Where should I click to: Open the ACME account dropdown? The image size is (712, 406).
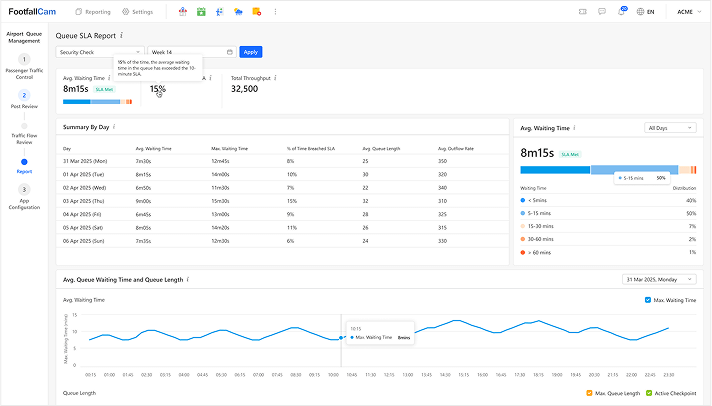pyautogui.click(x=689, y=12)
